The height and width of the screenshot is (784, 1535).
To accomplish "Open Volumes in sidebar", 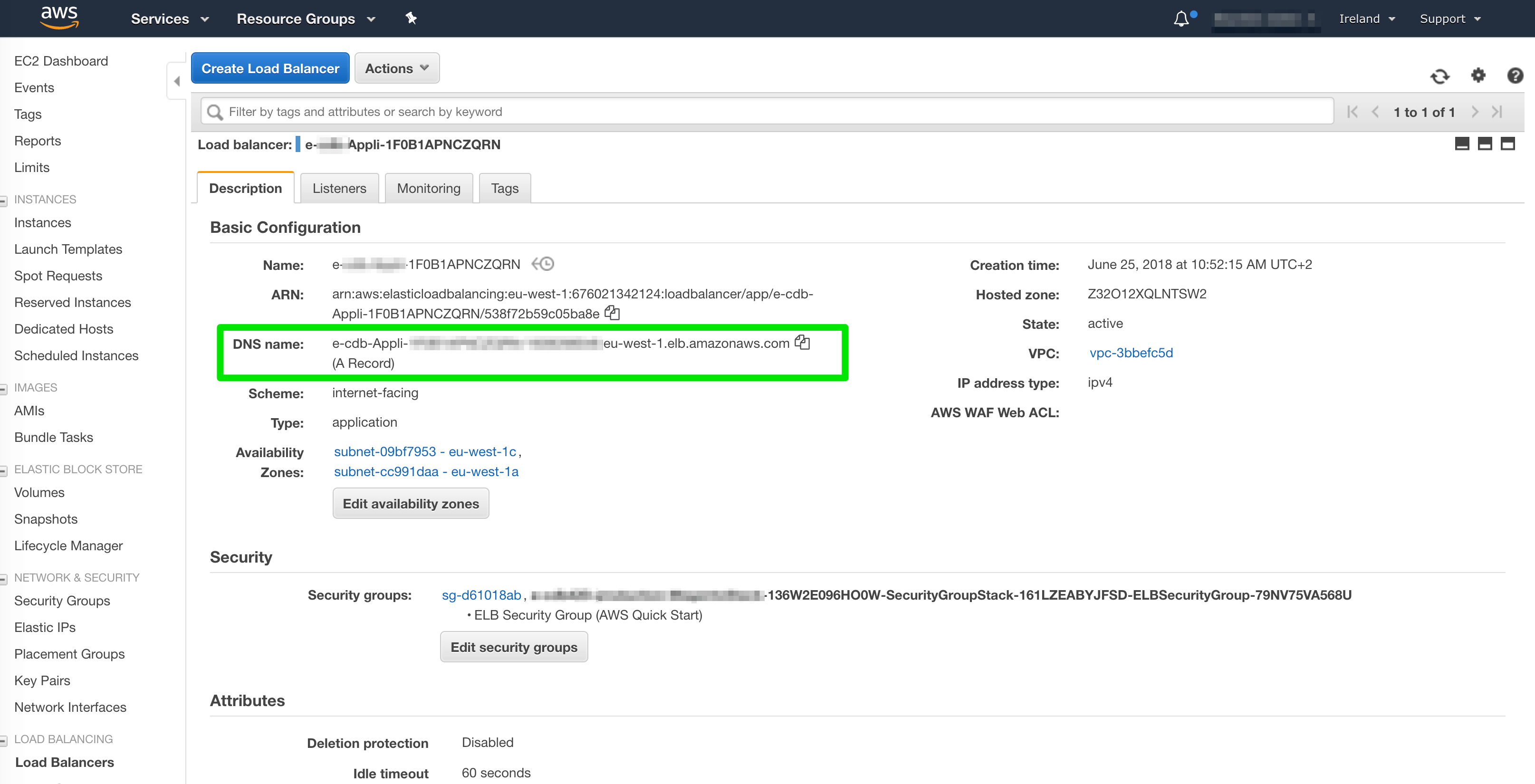I will click(x=39, y=492).
